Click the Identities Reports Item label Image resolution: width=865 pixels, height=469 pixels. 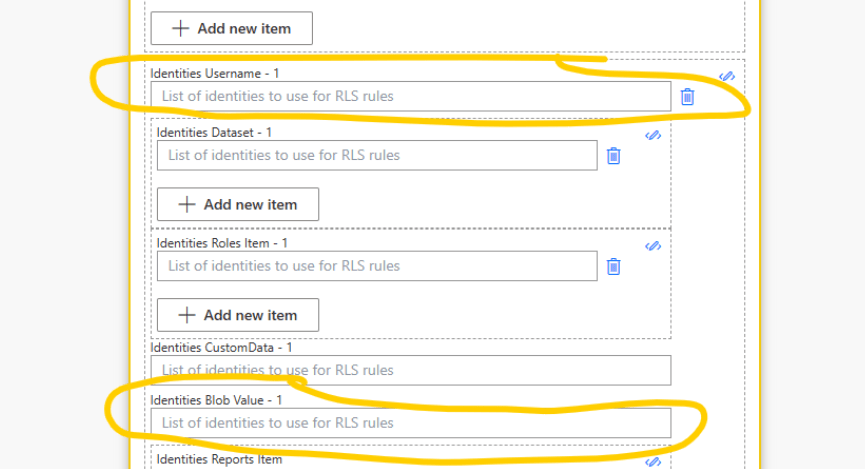pyautogui.click(x=216, y=460)
